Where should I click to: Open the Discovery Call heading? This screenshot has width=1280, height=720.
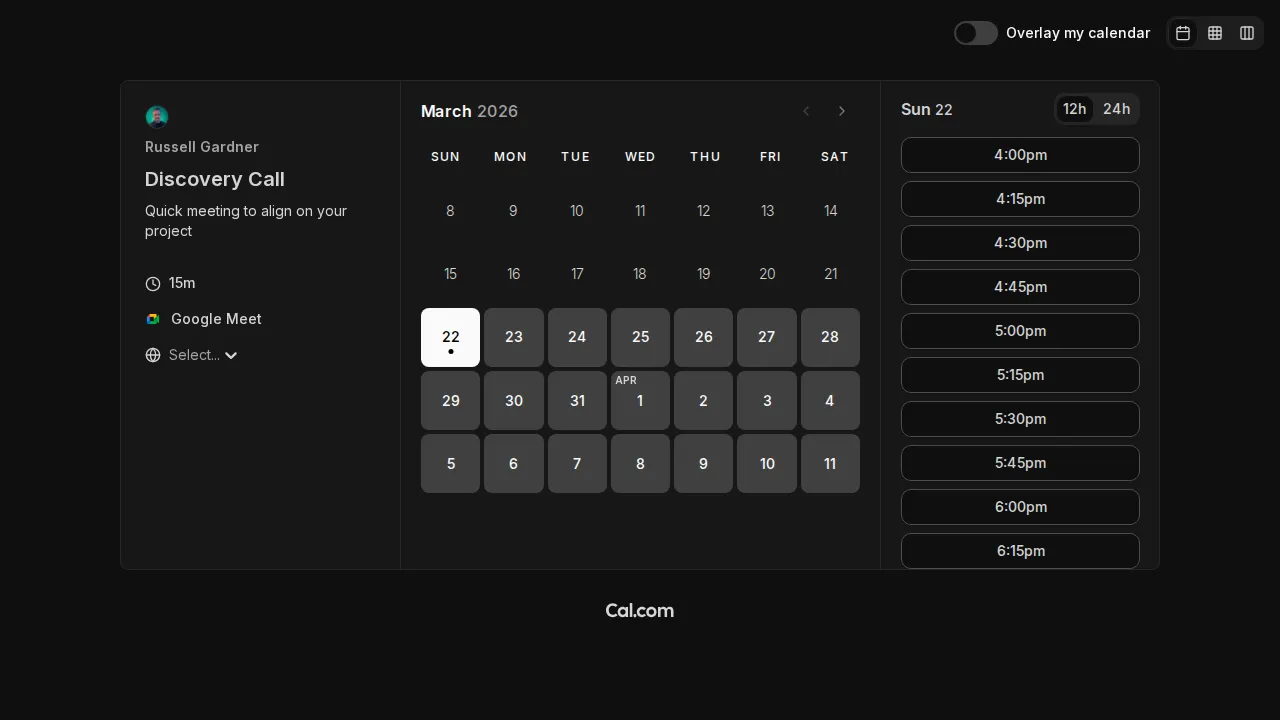coord(214,179)
